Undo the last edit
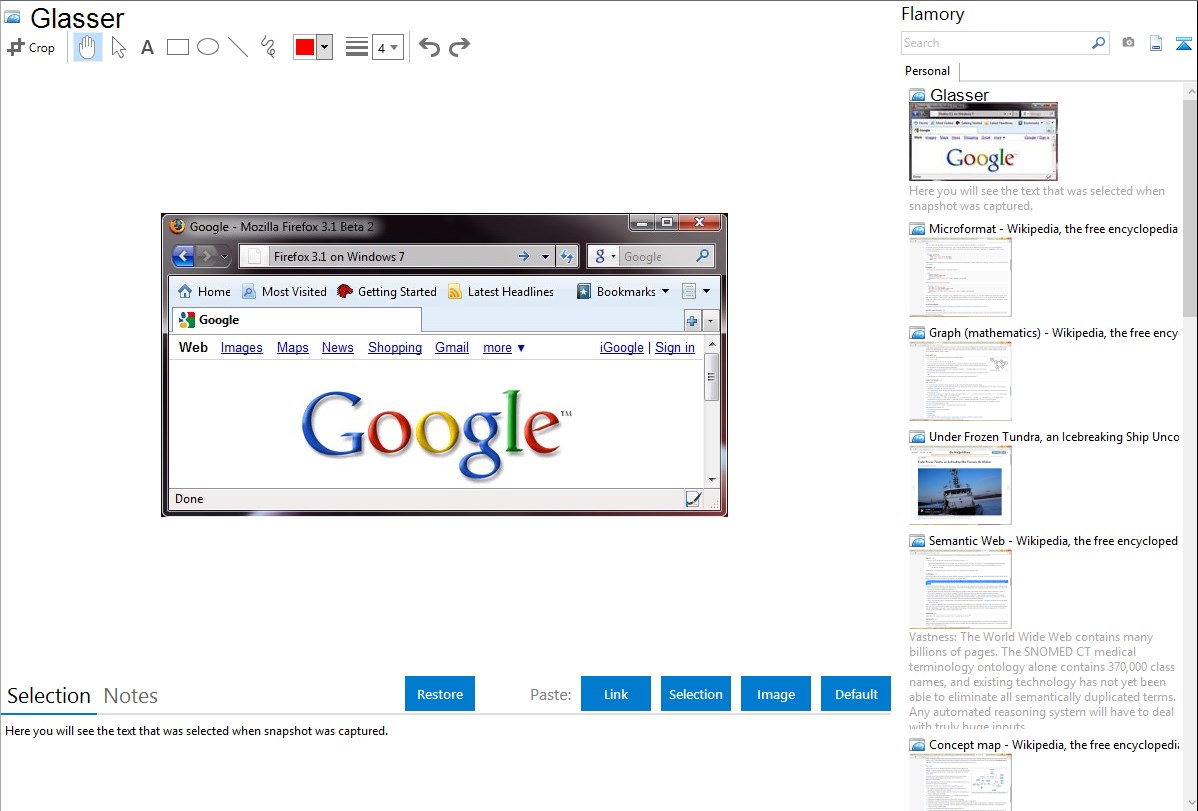1198x811 pixels. pos(429,47)
